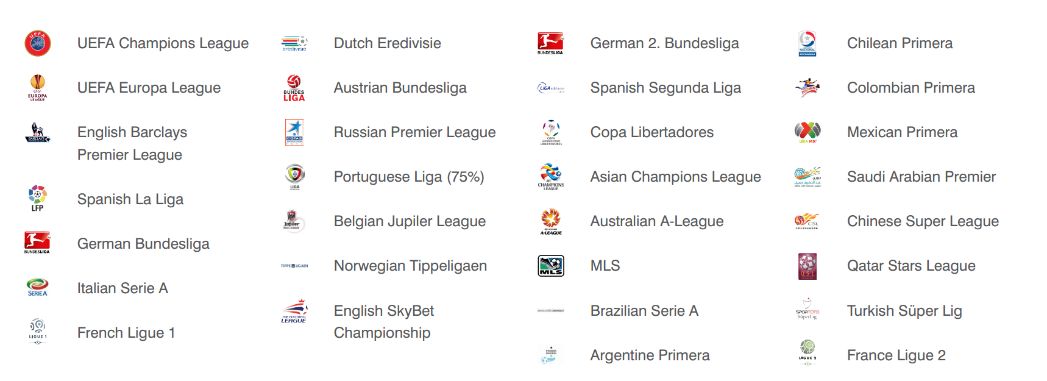Click the Portuguese Liga (75%) label
The width and height of the screenshot is (1047, 381).
[409, 177]
